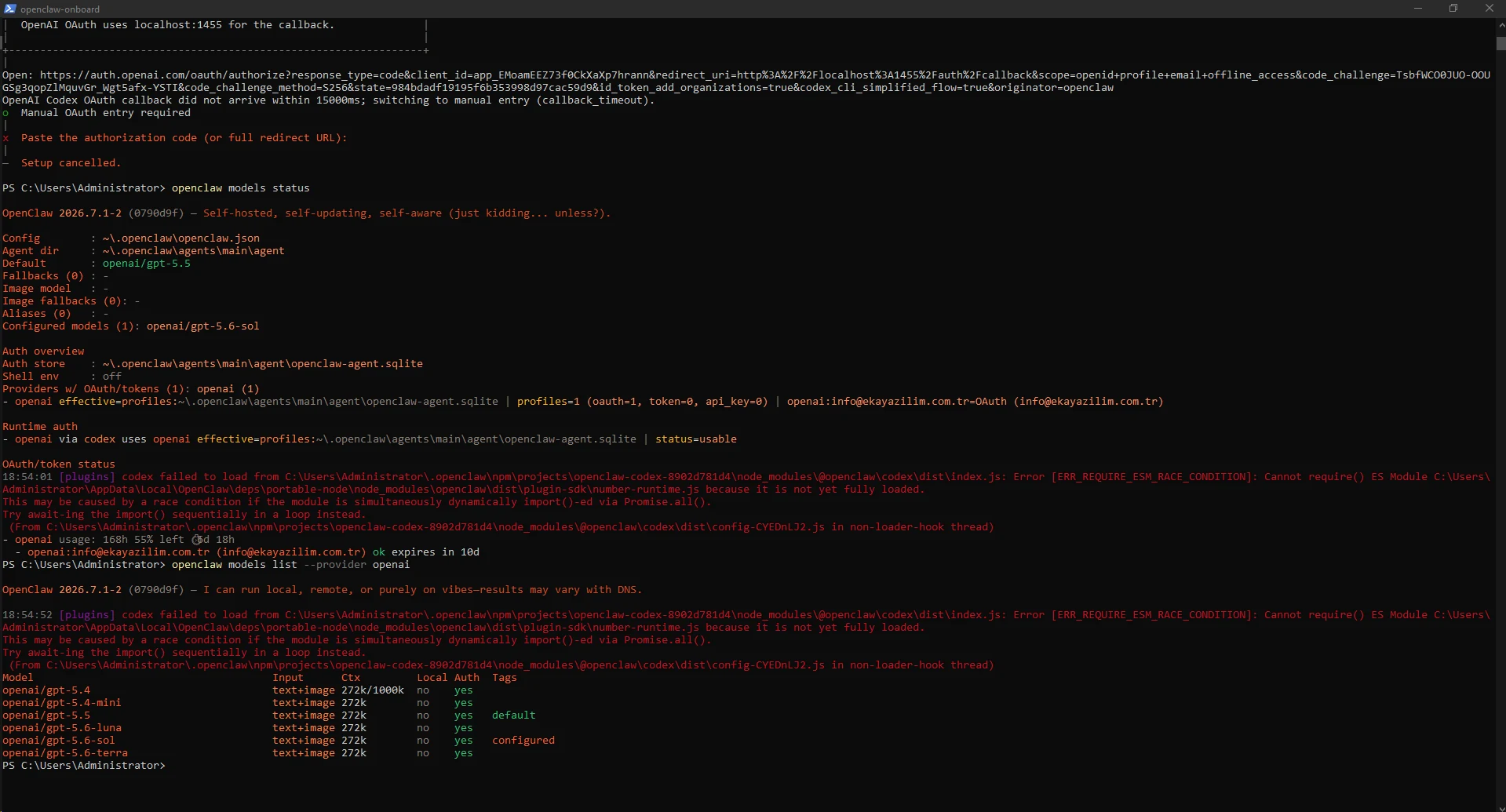Click the 18:54:52 plugins error timestamp
This screenshot has height=812, width=1506.
pos(27,615)
